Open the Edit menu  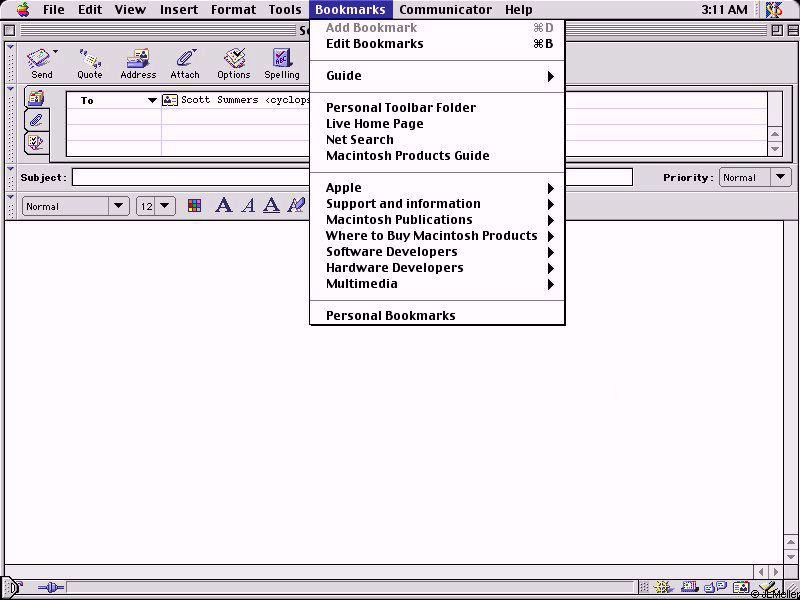tap(90, 9)
